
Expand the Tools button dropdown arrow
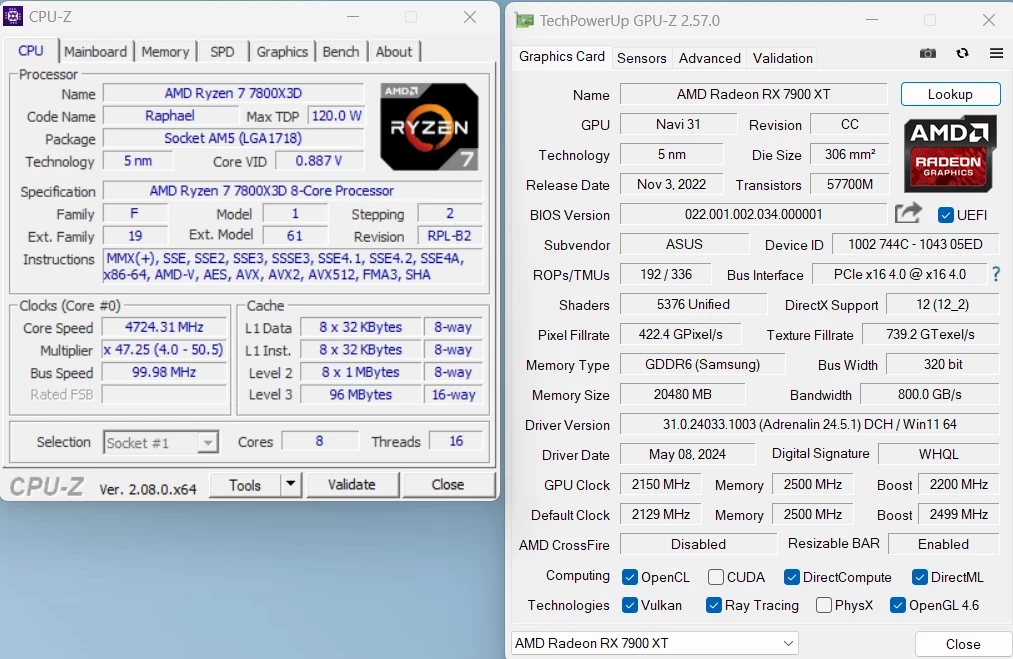[291, 484]
